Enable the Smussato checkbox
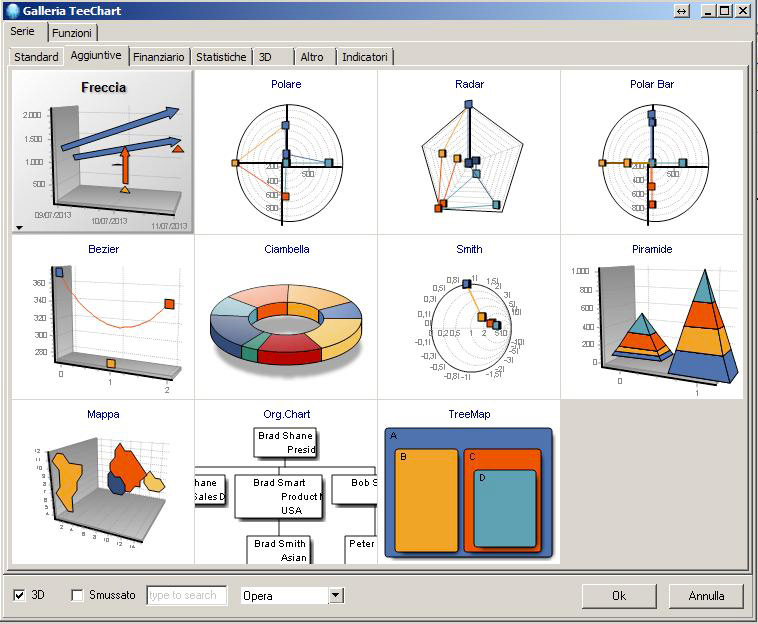758x624 pixels. (x=78, y=596)
